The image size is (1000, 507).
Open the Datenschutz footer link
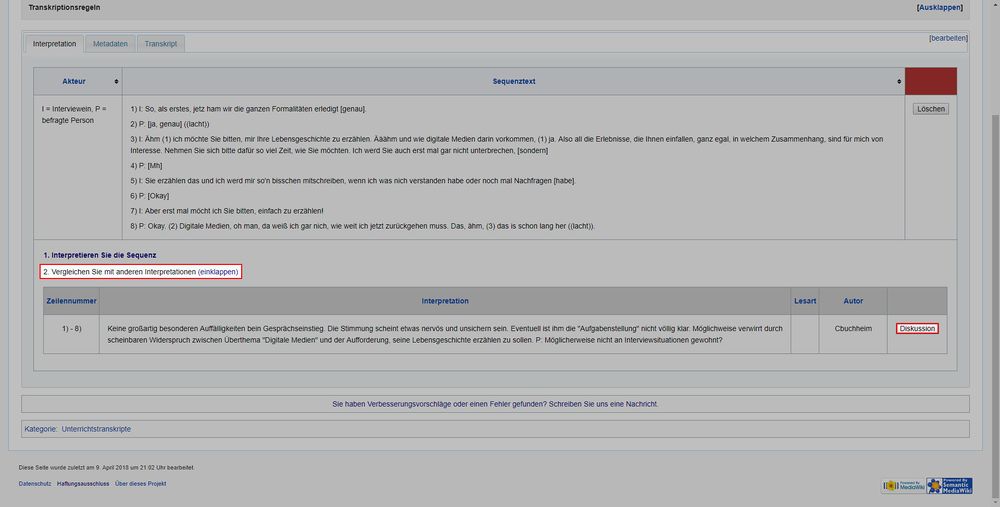(35, 484)
